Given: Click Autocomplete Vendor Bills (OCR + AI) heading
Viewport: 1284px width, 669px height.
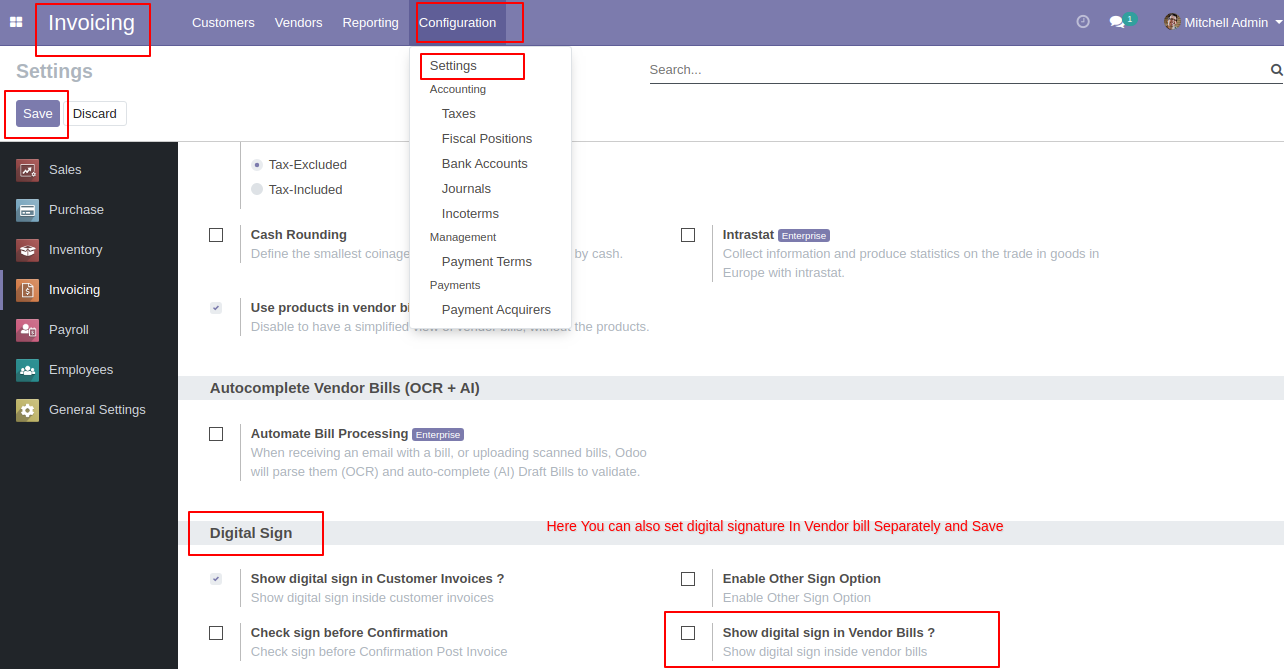Looking at the screenshot, I should pyautogui.click(x=345, y=388).
